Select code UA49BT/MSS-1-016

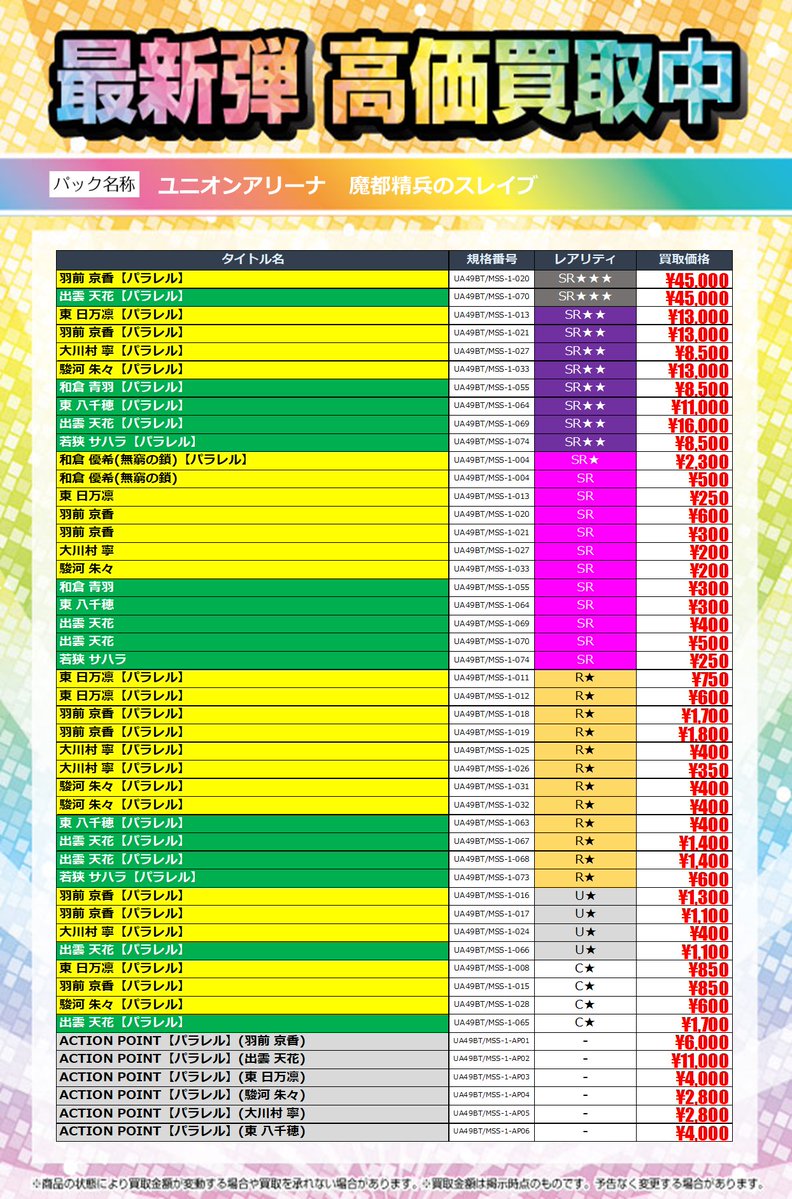pyautogui.click(x=492, y=895)
